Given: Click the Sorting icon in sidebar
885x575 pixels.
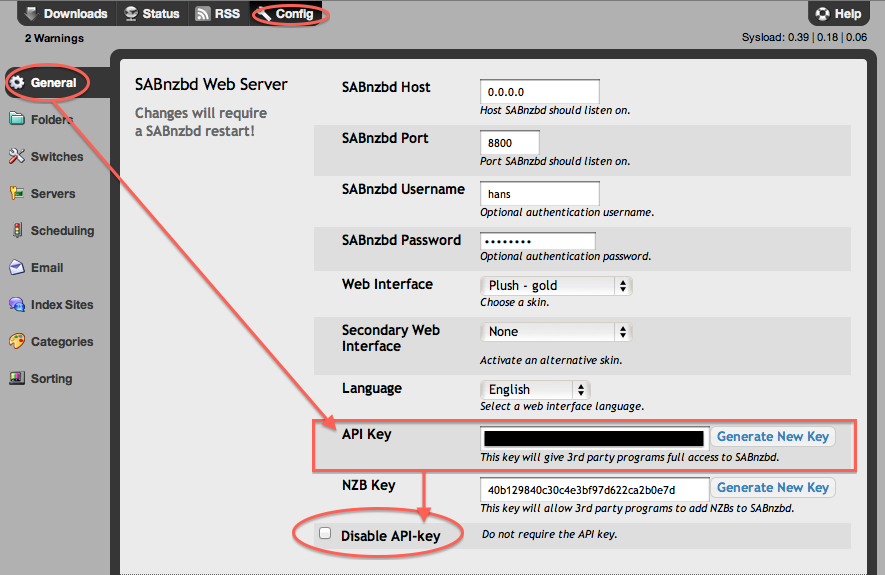Looking at the screenshot, I should tap(17, 378).
